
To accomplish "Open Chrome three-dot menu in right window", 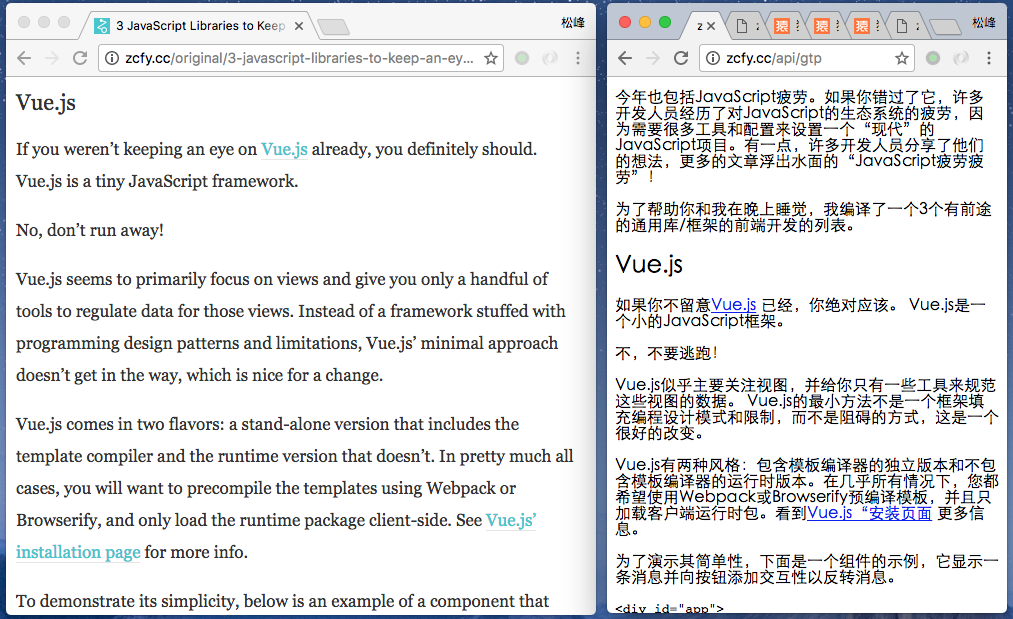I will [989, 58].
